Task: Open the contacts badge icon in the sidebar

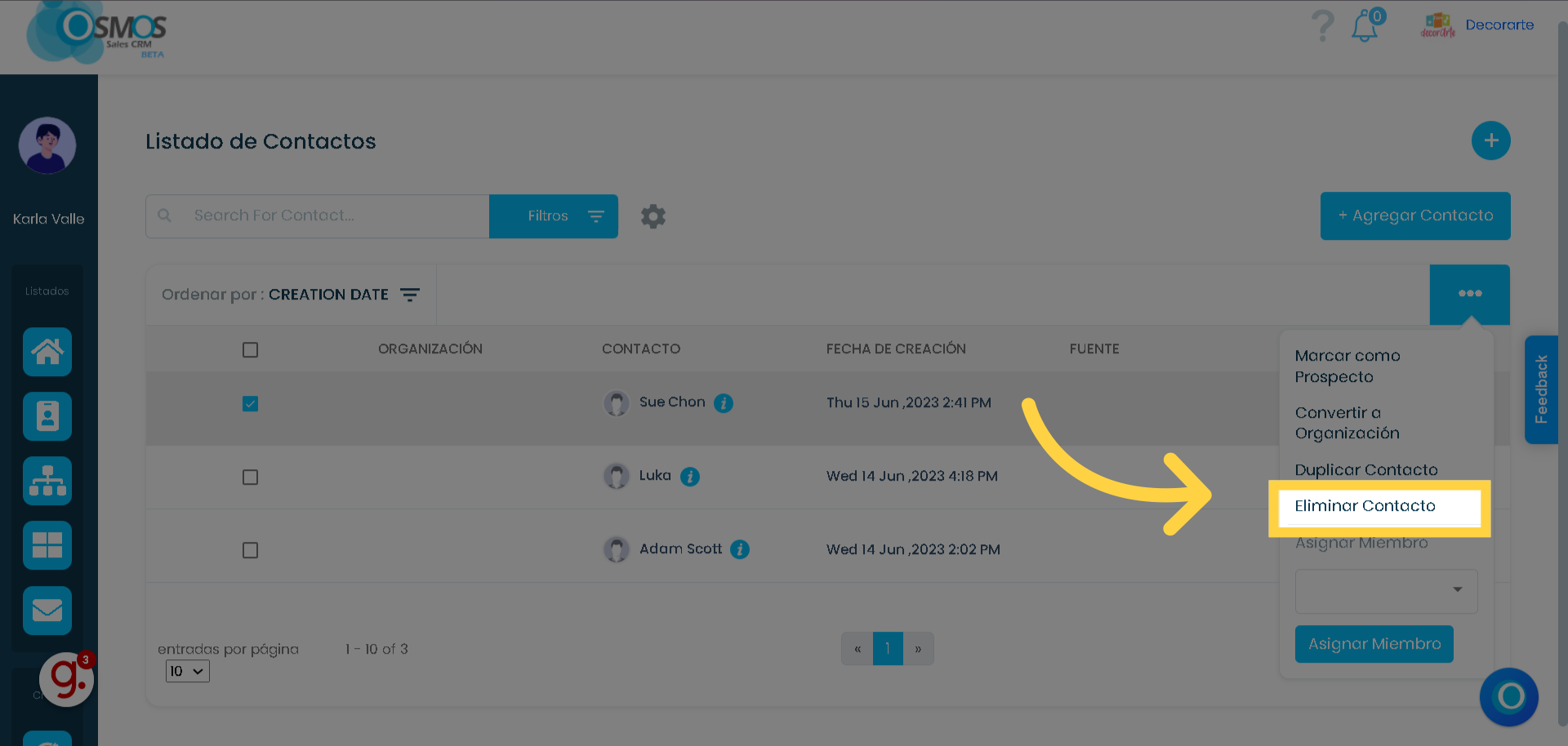Action: (x=47, y=416)
